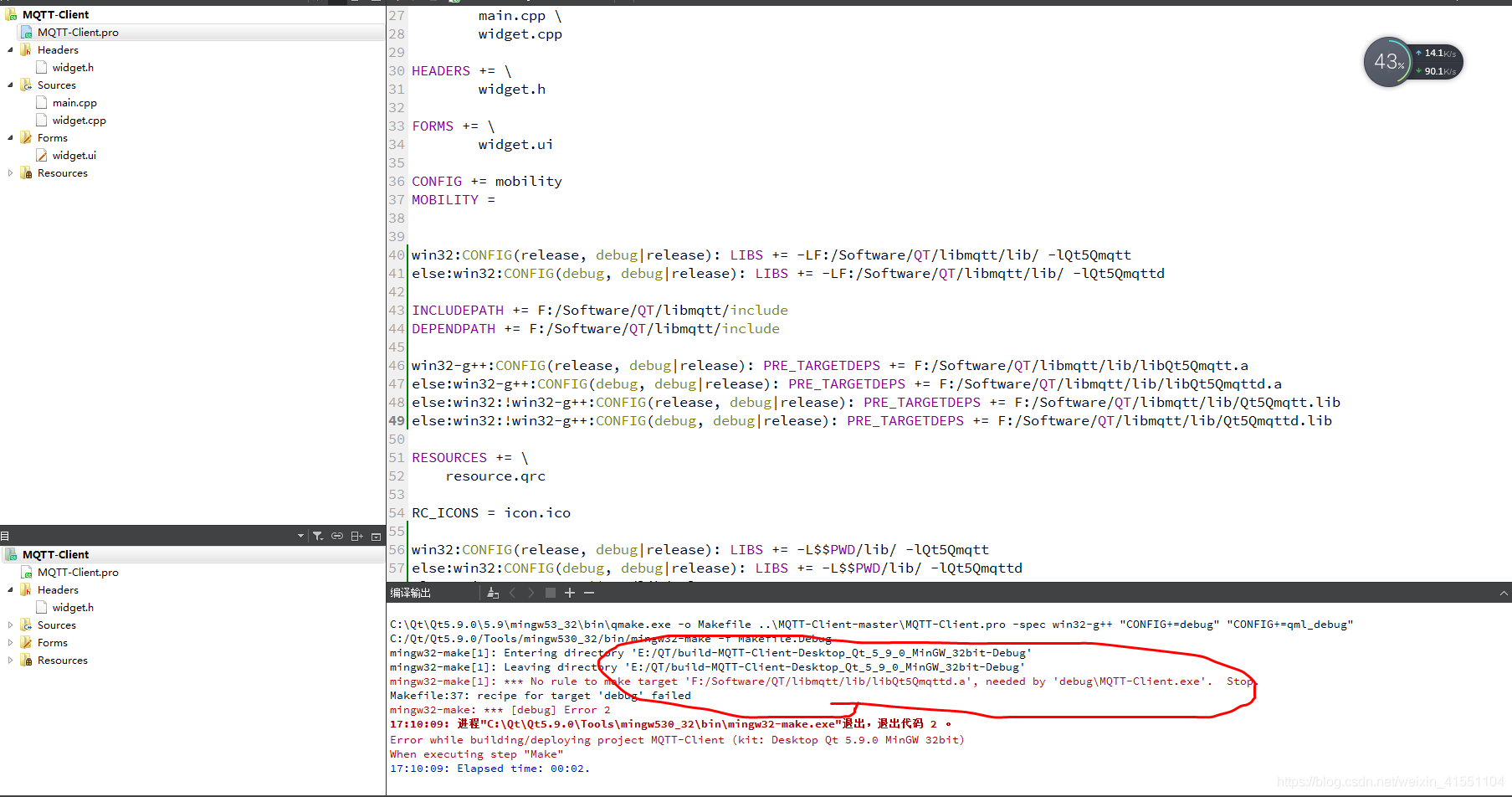Click 'Elapsed time: 00:02.' output line
The height and width of the screenshot is (797, 1512).
(x=489, y=769)
